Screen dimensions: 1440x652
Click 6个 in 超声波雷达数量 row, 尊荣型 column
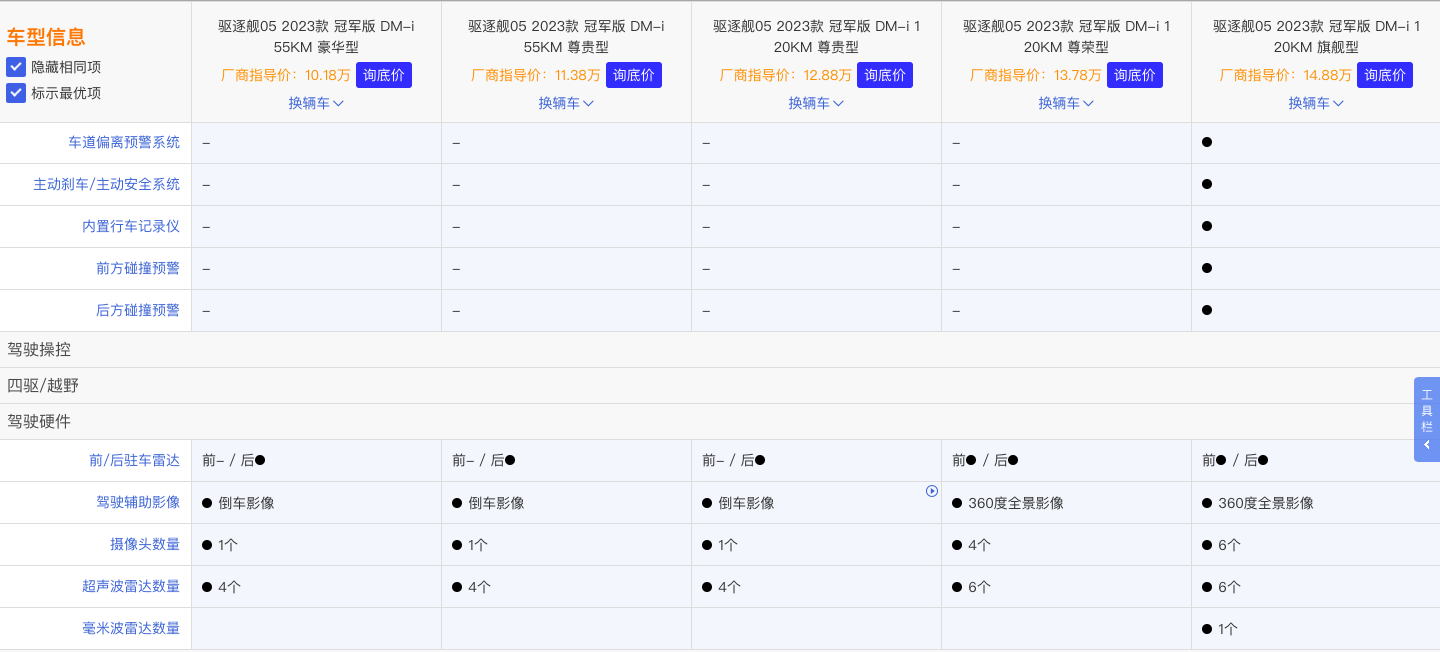tap(979, 587)
